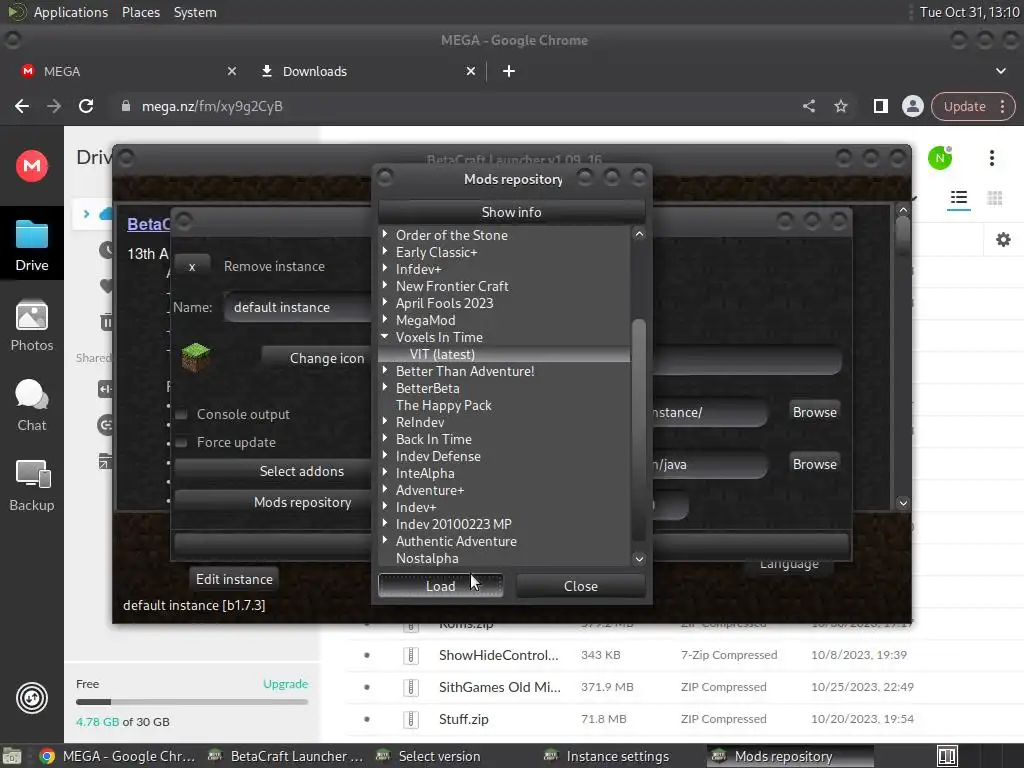Open MEGA three-dot more menu

coord(991,157)
